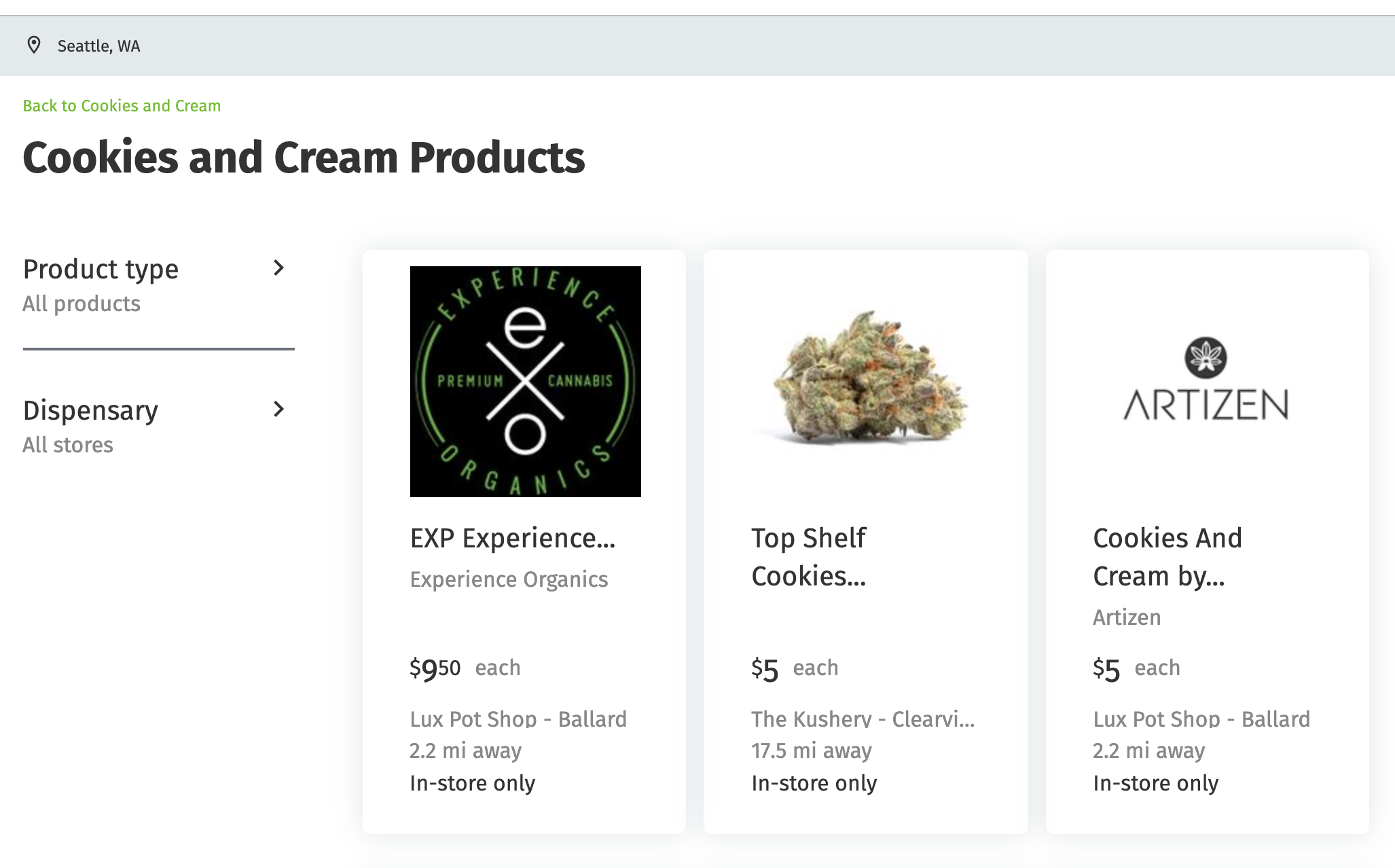Click the cannabis bud product photo

[866, 378]
